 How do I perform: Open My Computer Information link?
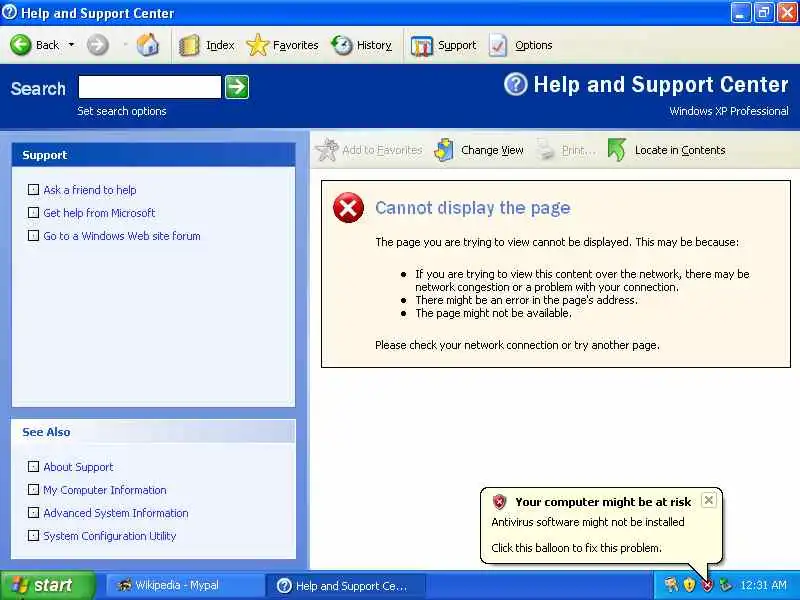(105, 490)
